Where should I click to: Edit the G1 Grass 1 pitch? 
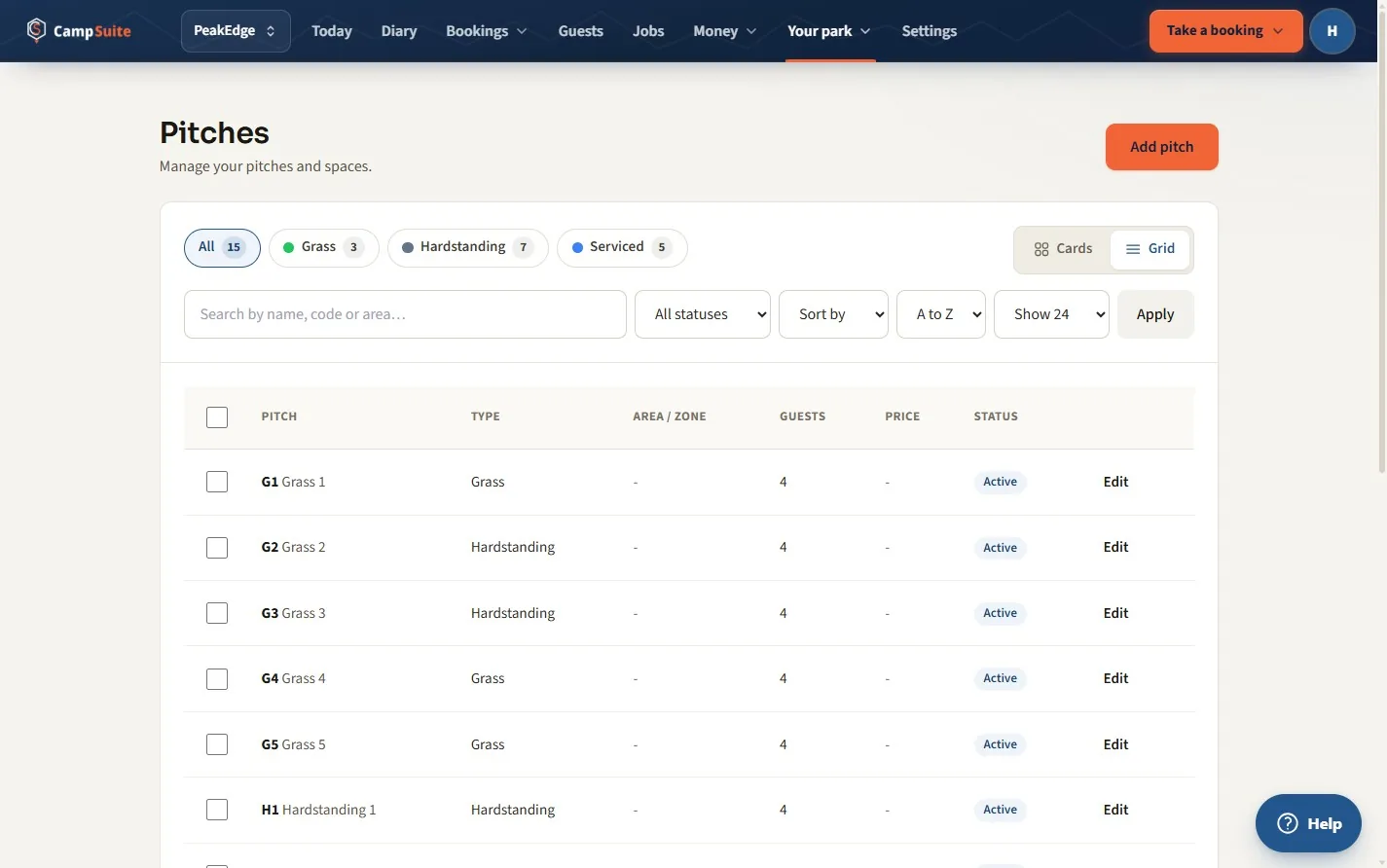[1115, 482]
